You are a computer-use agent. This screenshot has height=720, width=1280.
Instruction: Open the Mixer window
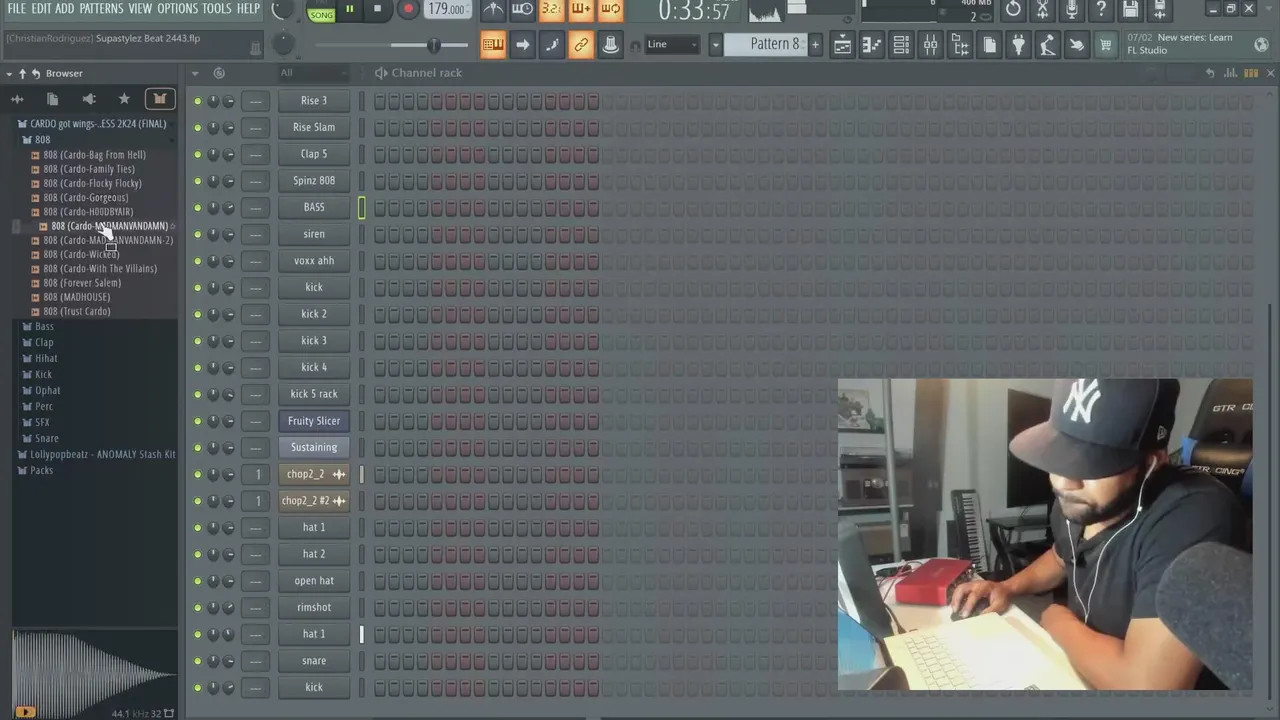click(x=930, y=45)
